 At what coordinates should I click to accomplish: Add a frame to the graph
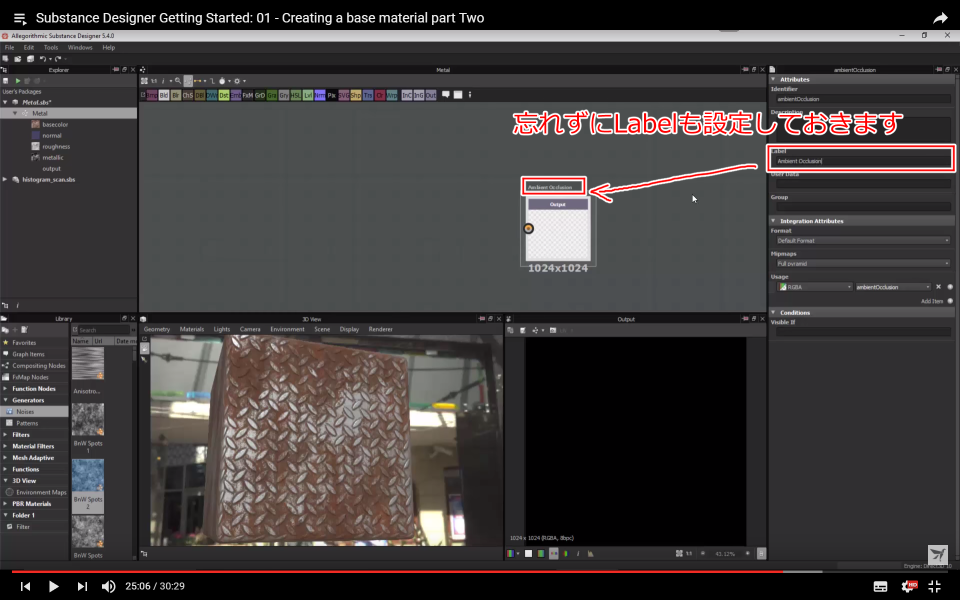point(458,94)
